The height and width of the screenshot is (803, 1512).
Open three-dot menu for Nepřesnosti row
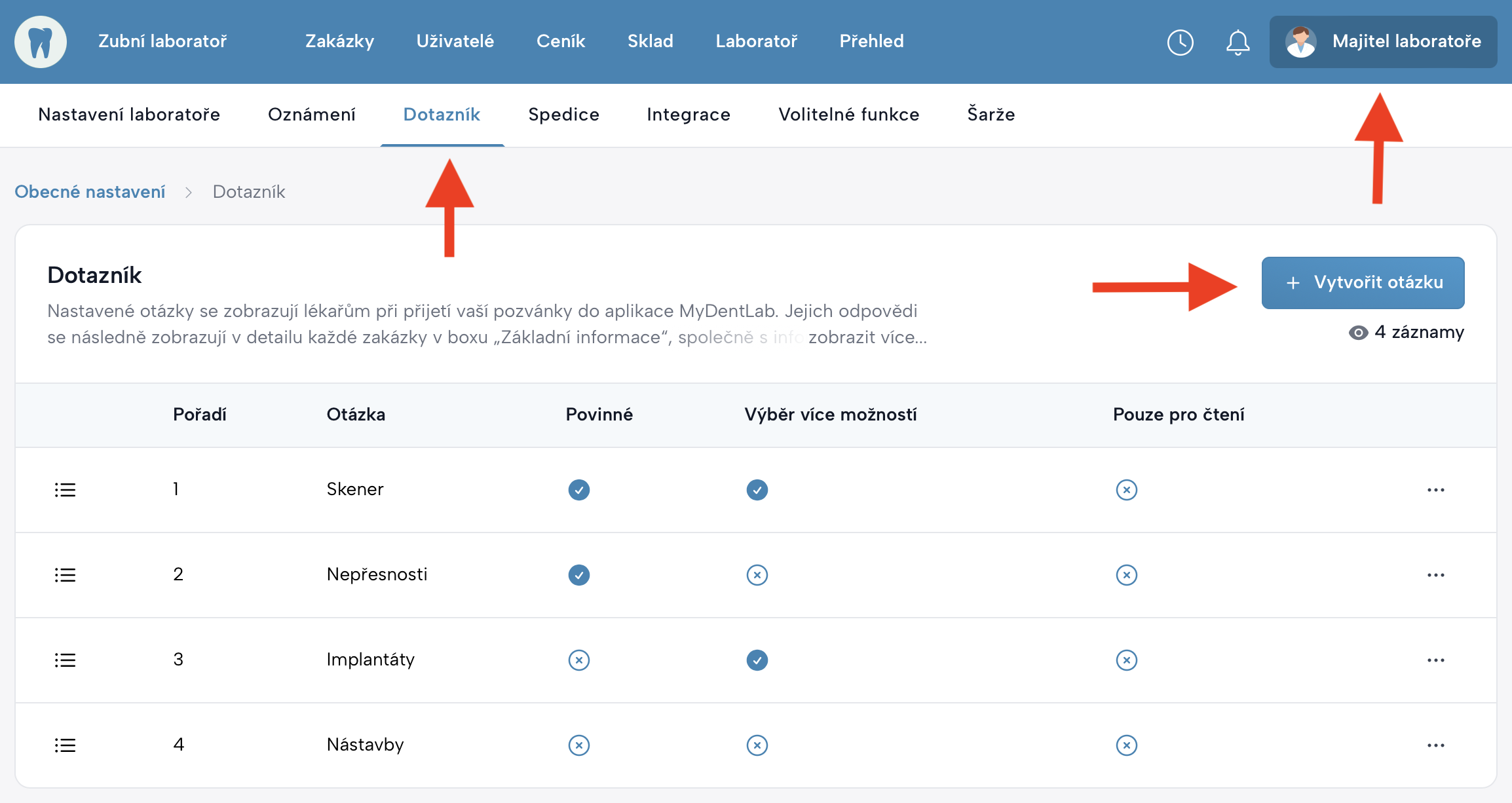1435,575
